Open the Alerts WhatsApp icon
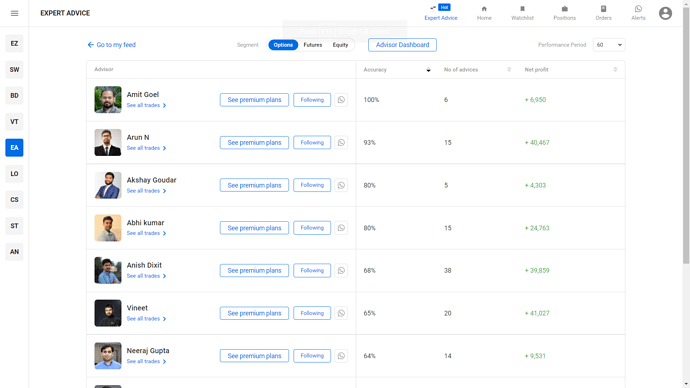This screenshot has height=388, width=690. pyautogui.click(x=638, y=9)
